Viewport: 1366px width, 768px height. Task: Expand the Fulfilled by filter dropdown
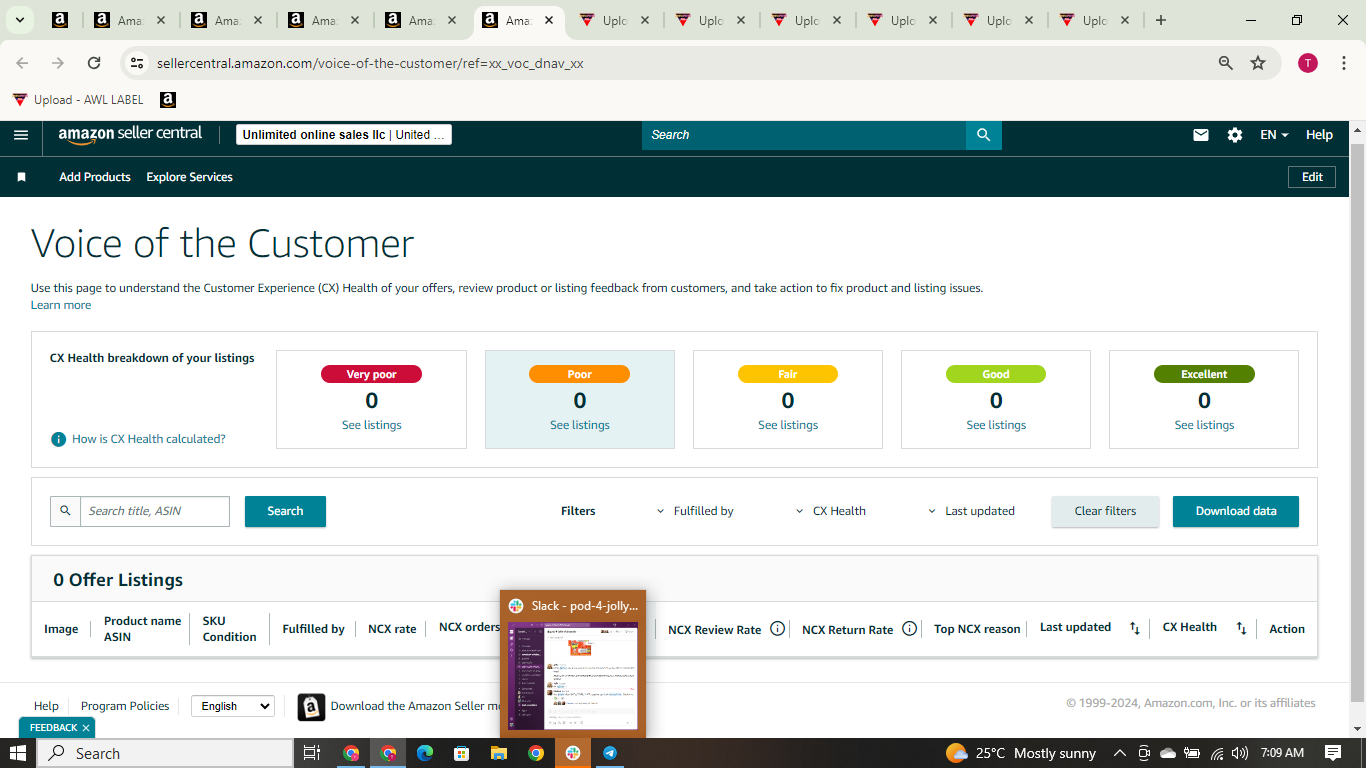695,511
